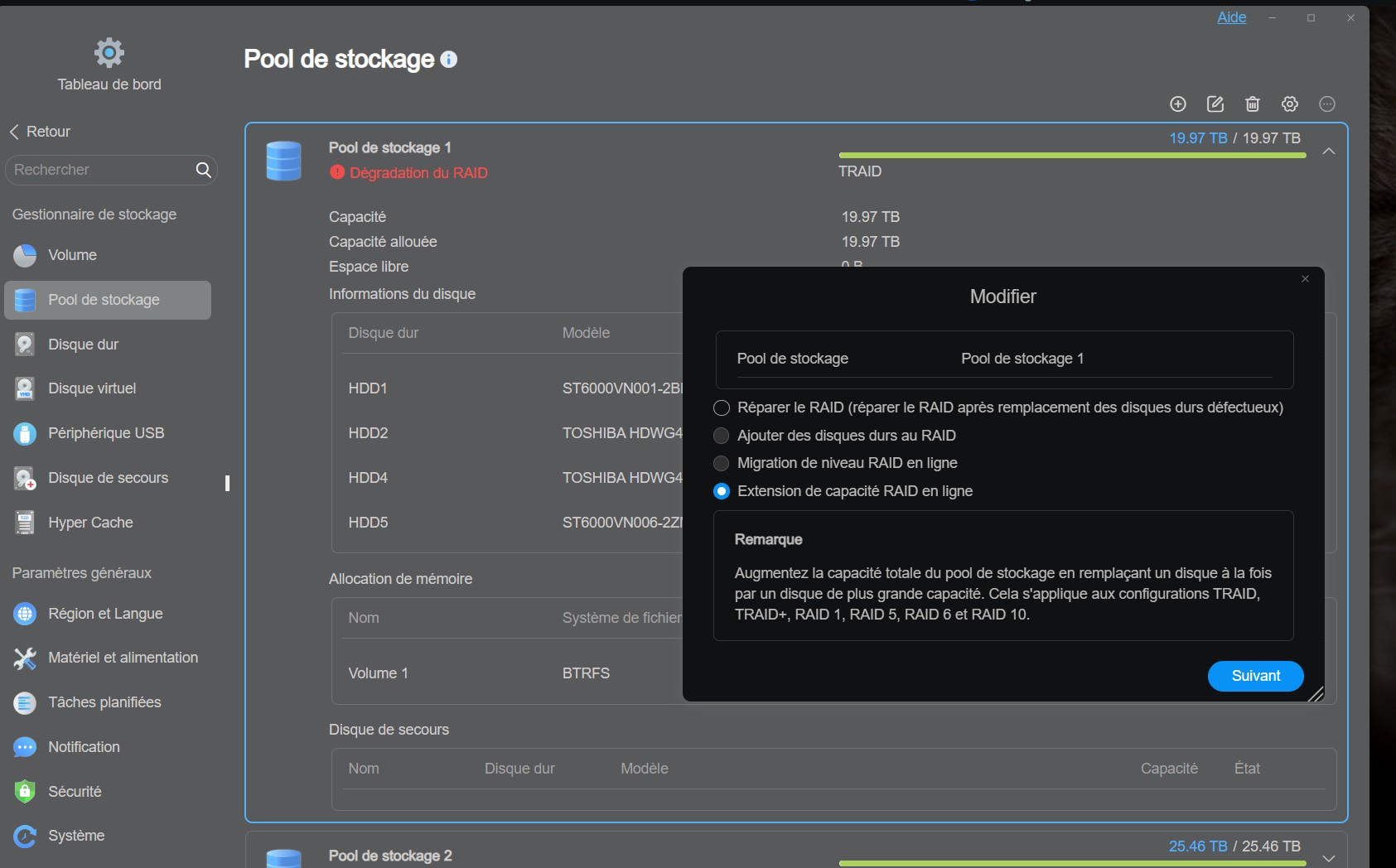The height and width of the screenshot is (868, 1396).
Task: Click the Volume pie icon in sidebar
Action: tap(25, 255)
